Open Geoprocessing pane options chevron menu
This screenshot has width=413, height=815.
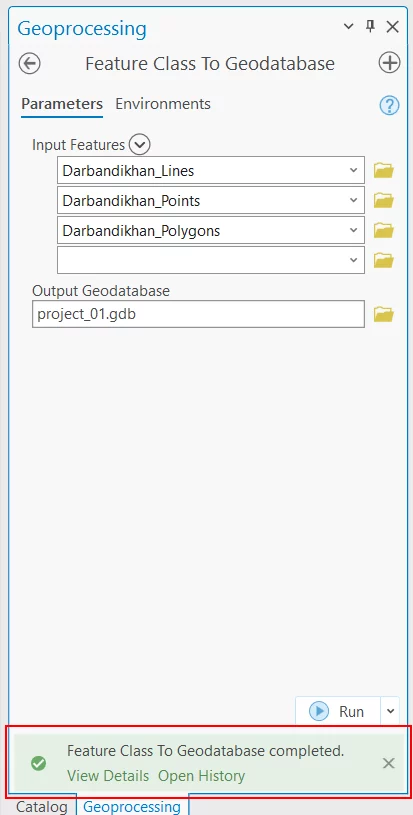349,27
